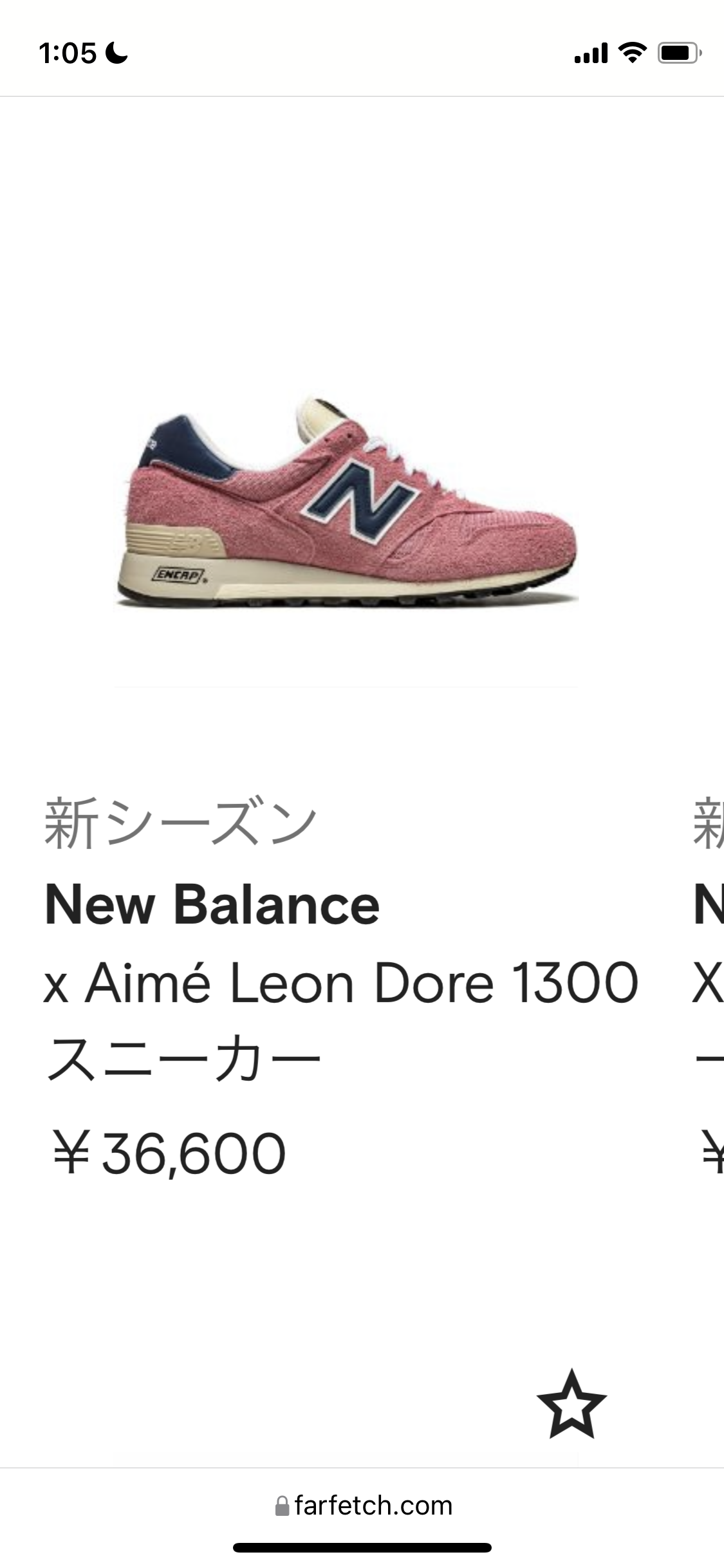Viewport: 724px width, 1568px height.
Task: Tap the 1:05 clock in status bar
Action: 68,53
